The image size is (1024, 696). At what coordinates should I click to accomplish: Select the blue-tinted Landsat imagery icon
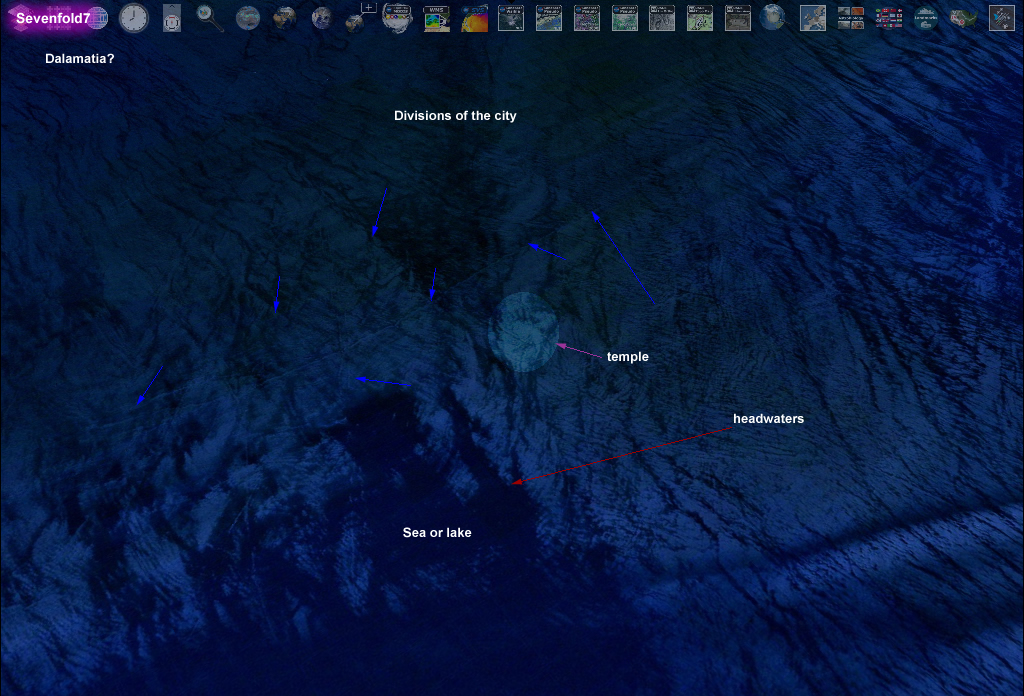(x=549, y=18)
